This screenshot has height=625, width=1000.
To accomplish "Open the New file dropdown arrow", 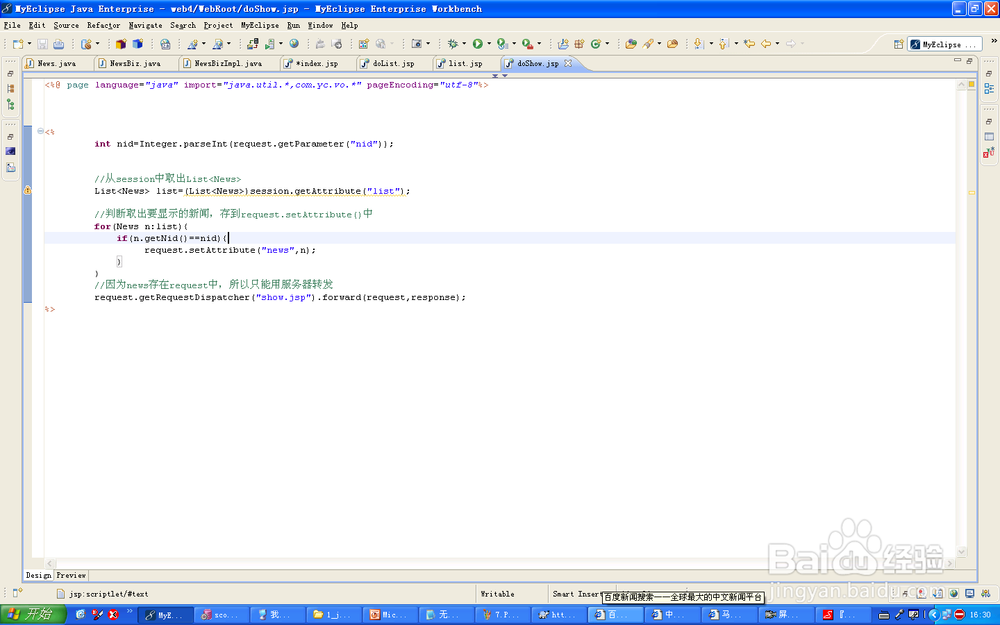I will [x=29, y=44].
